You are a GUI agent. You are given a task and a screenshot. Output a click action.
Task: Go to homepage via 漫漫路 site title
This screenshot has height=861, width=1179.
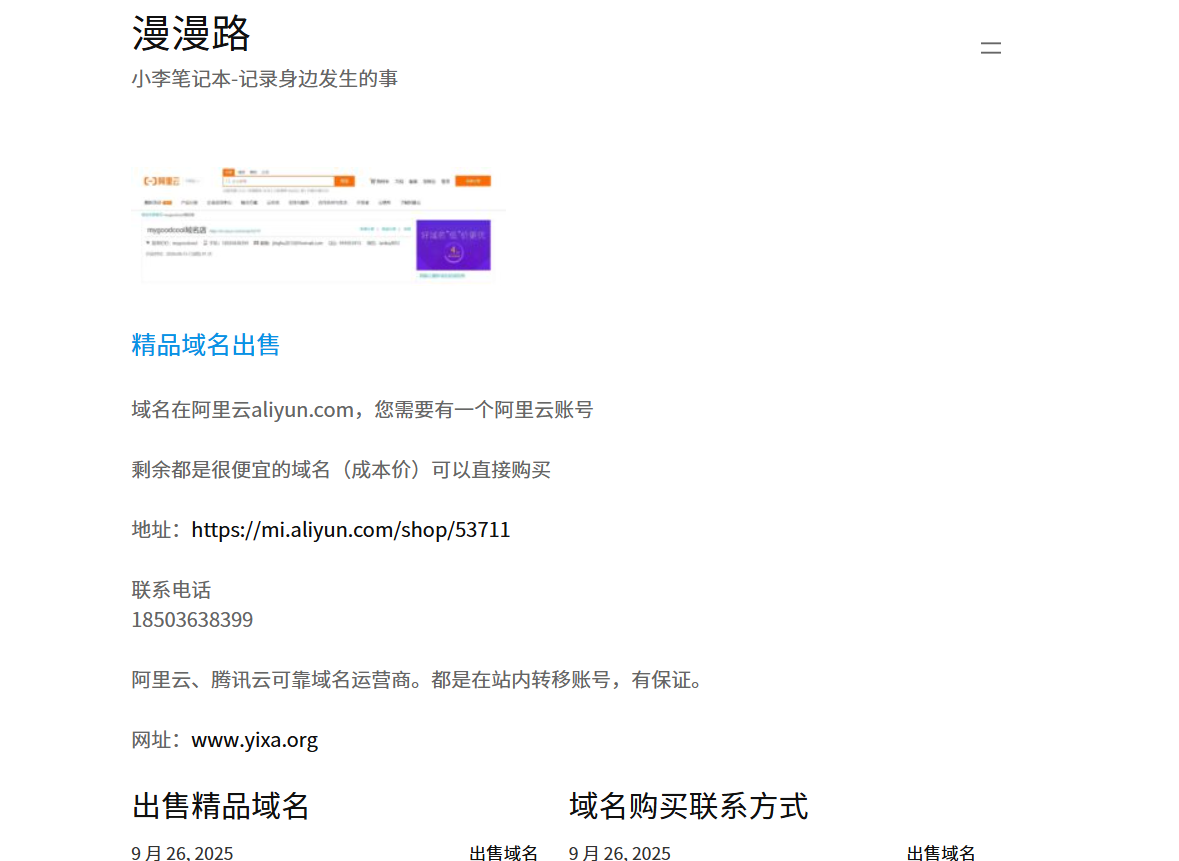[x=191, y=35]
